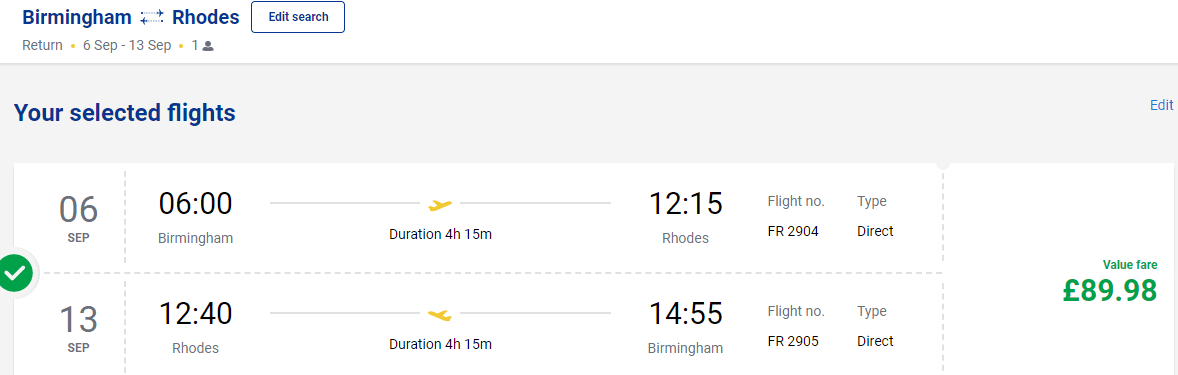This screenshot has height=375, width=1178.
Task: Click the Value fare label
Action: (1130, 265)
